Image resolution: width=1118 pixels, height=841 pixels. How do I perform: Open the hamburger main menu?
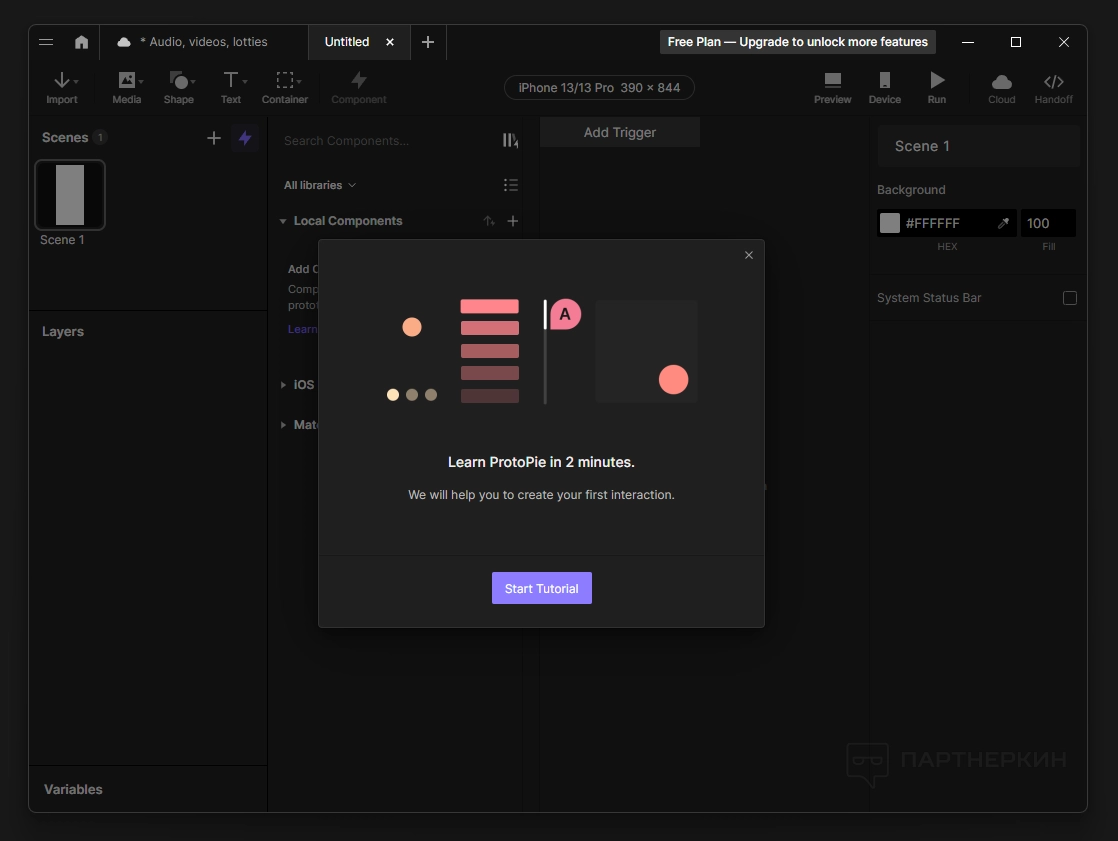coord(46,42)
